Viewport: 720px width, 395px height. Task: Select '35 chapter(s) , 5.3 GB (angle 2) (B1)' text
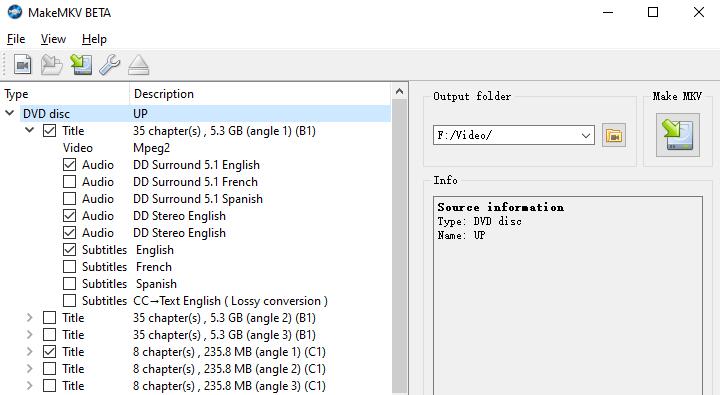225,318
